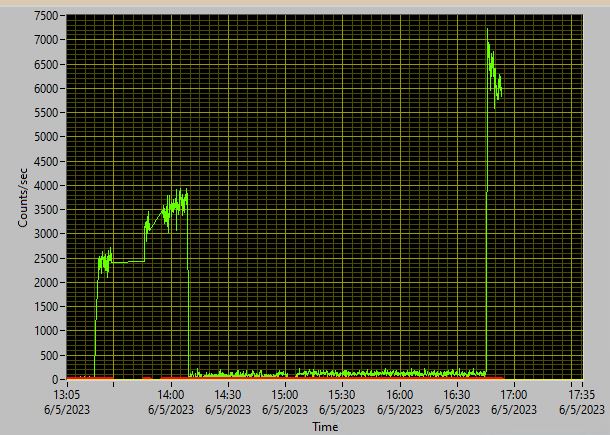Click the 500 Y-axis tick label
The width and height of the screenshot is (610, 435).
point(49,355)
